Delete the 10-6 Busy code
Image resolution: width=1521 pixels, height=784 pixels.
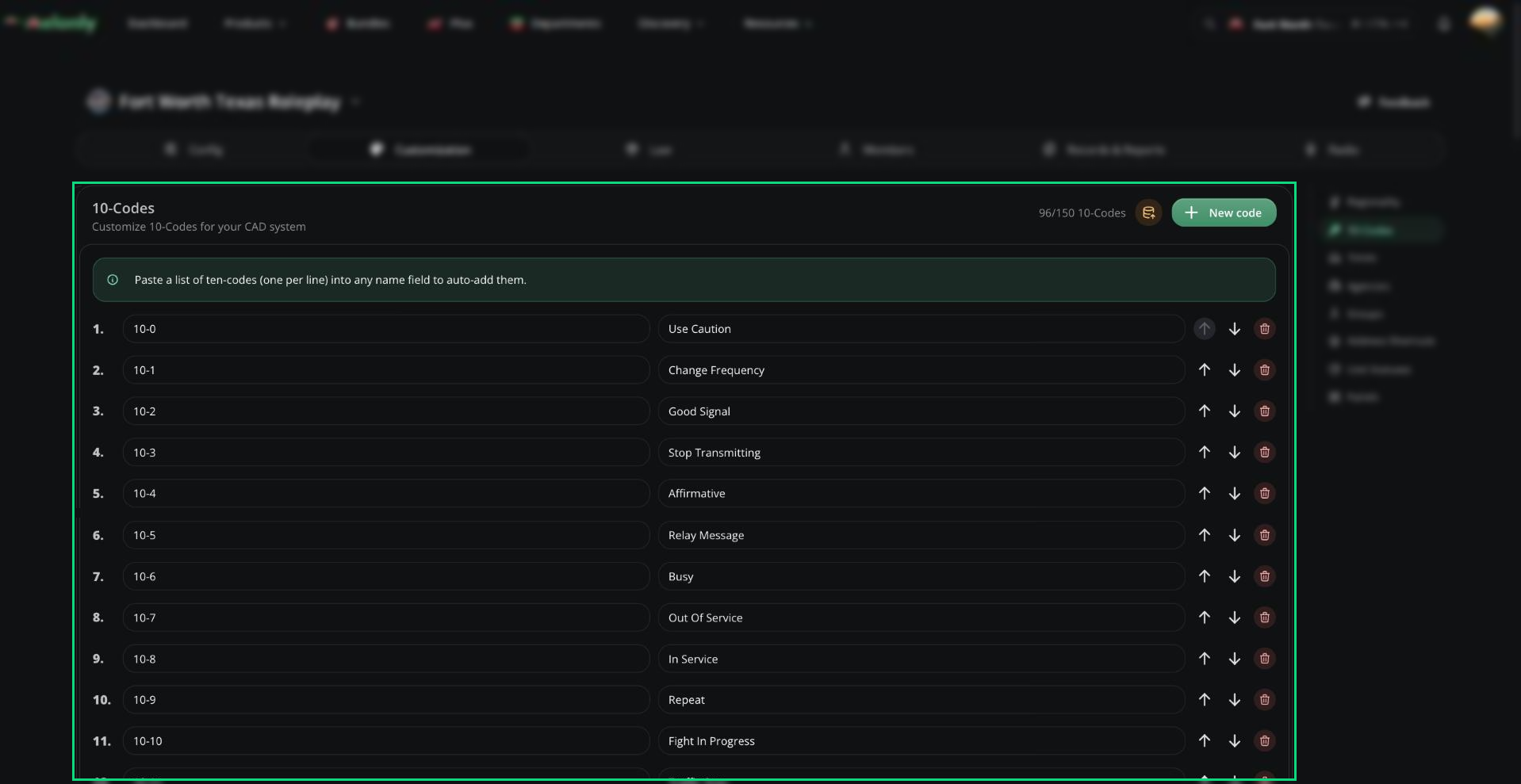coord(1264,576)
